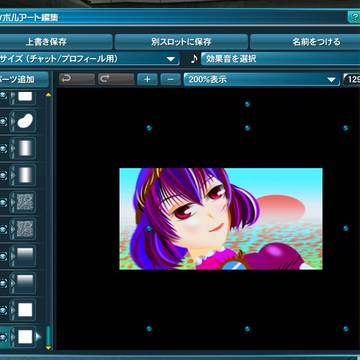Click the 名前をつける button
The height and width of the screenshot is (360, 360).
click(305, 42)
